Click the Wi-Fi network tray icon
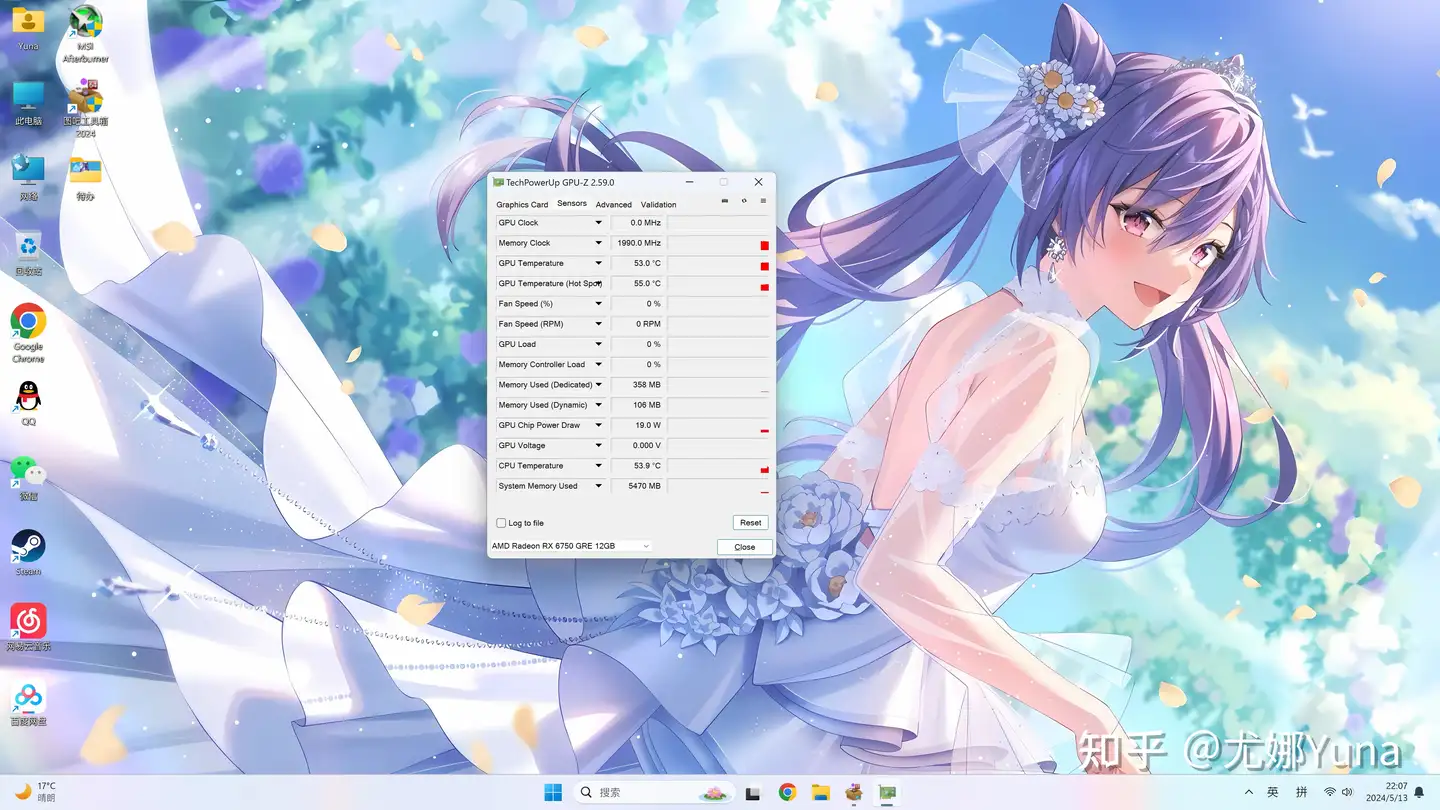This screenshot has height=810, width=1440. click(1330, 792)
